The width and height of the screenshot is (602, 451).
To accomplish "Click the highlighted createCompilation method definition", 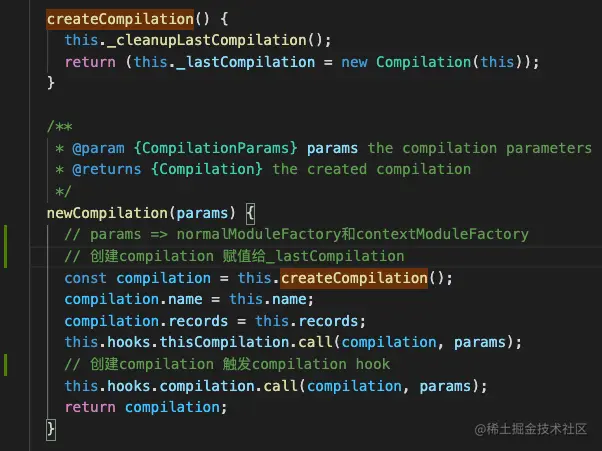I will pyautogui.click(x=120, y=19).
